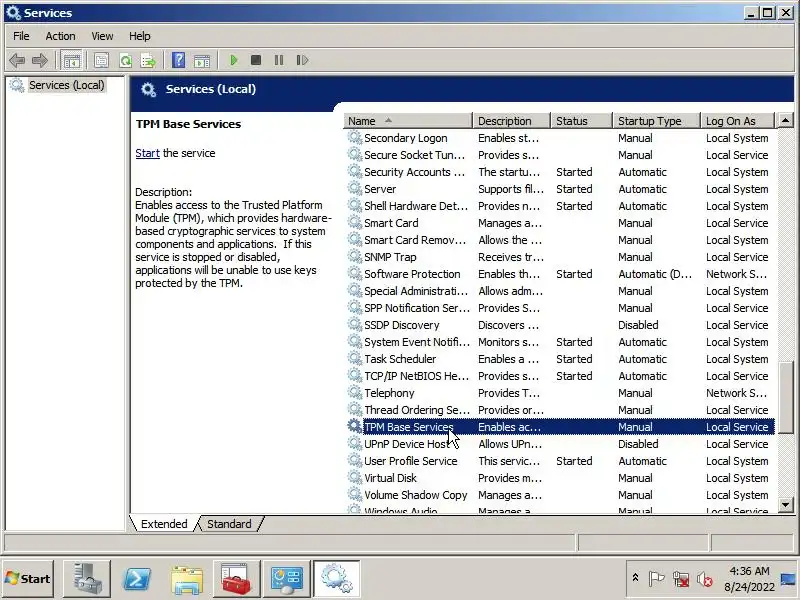Select Volume Shadow Copy service row
Screen dimensions: 800x600
pyautogui.click(x=559, y=495)
